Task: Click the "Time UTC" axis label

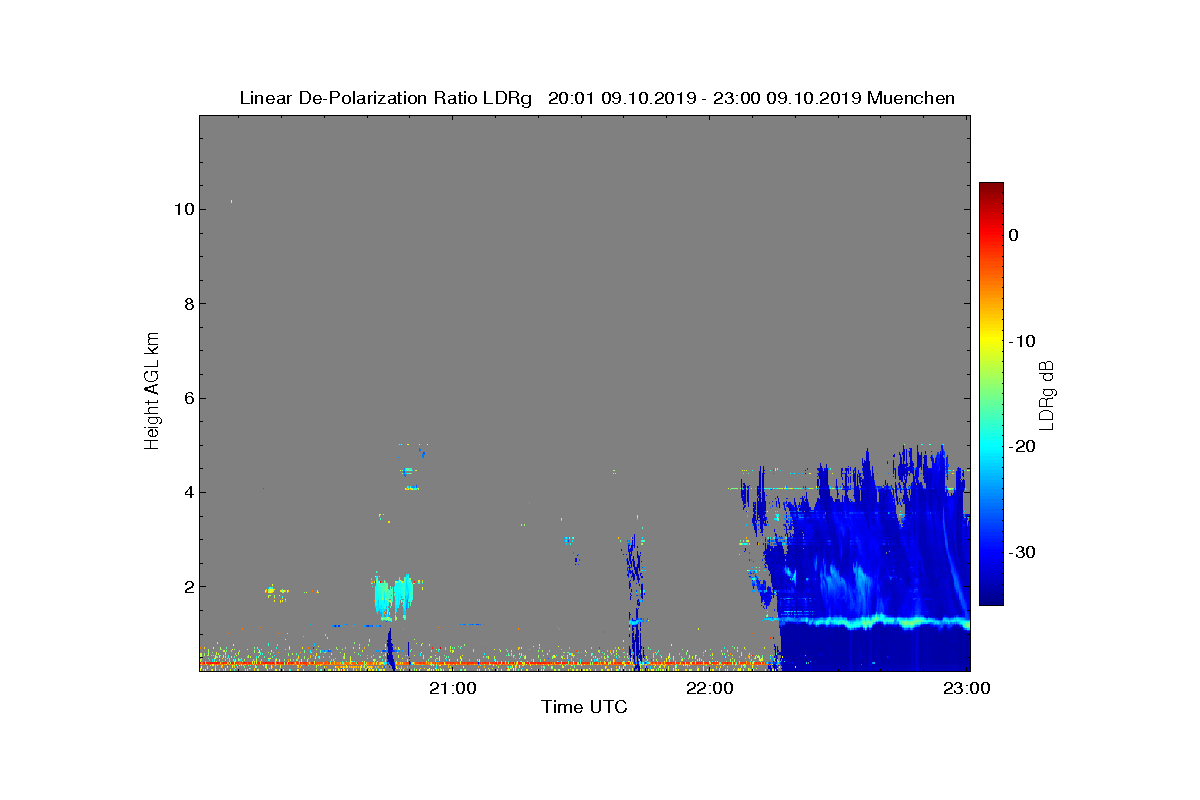Action: click(584, 708)
